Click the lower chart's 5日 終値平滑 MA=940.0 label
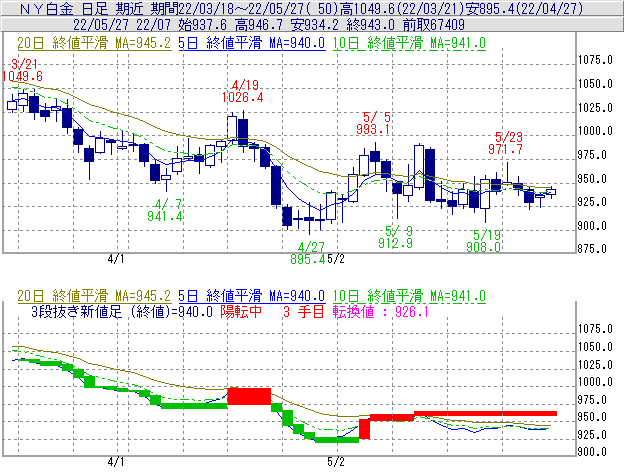Screen dimensions: 624x475 tap(252, 296)
